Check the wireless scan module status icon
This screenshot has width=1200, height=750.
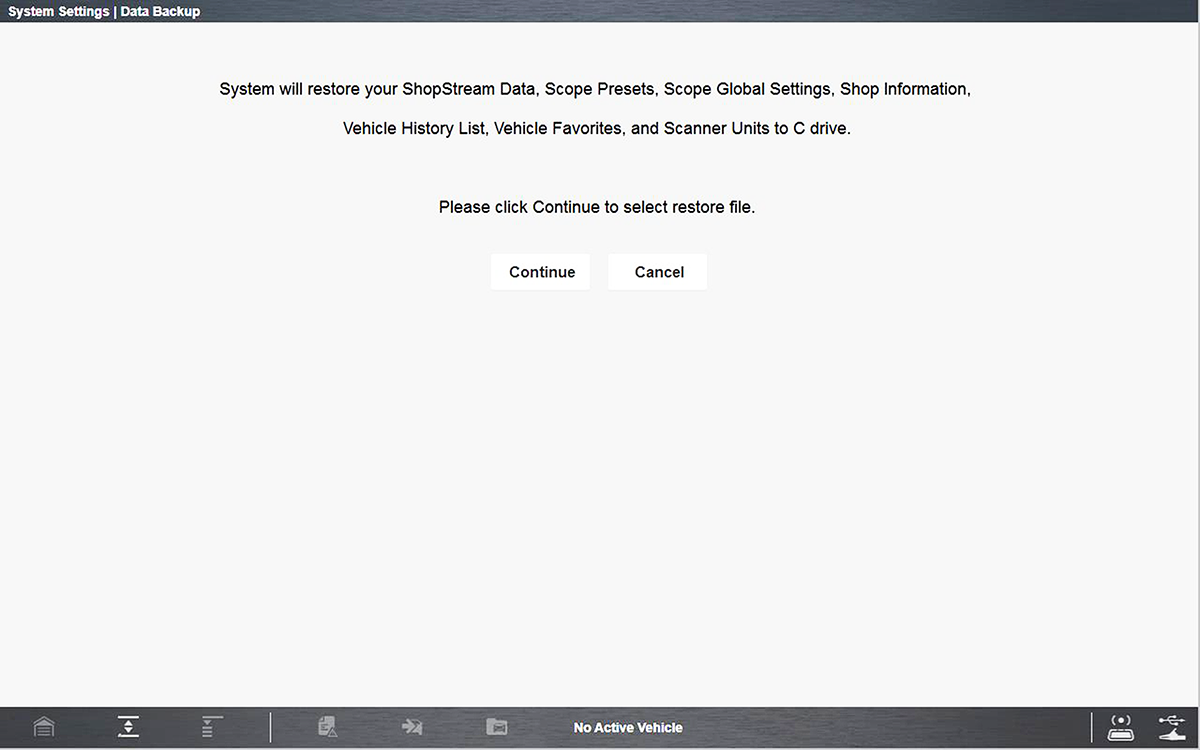pyautogui.click(x=1121, y=727)
